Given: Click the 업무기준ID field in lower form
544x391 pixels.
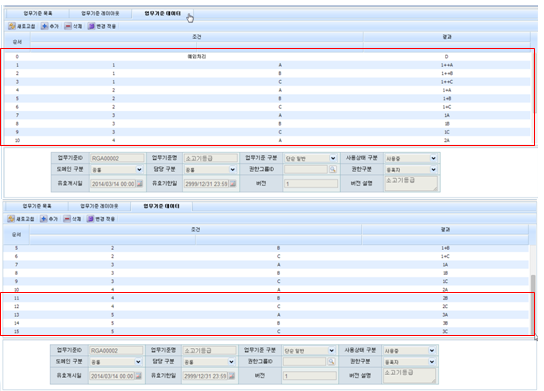Looking at the screenshot, I should click(x=116, y=350).
